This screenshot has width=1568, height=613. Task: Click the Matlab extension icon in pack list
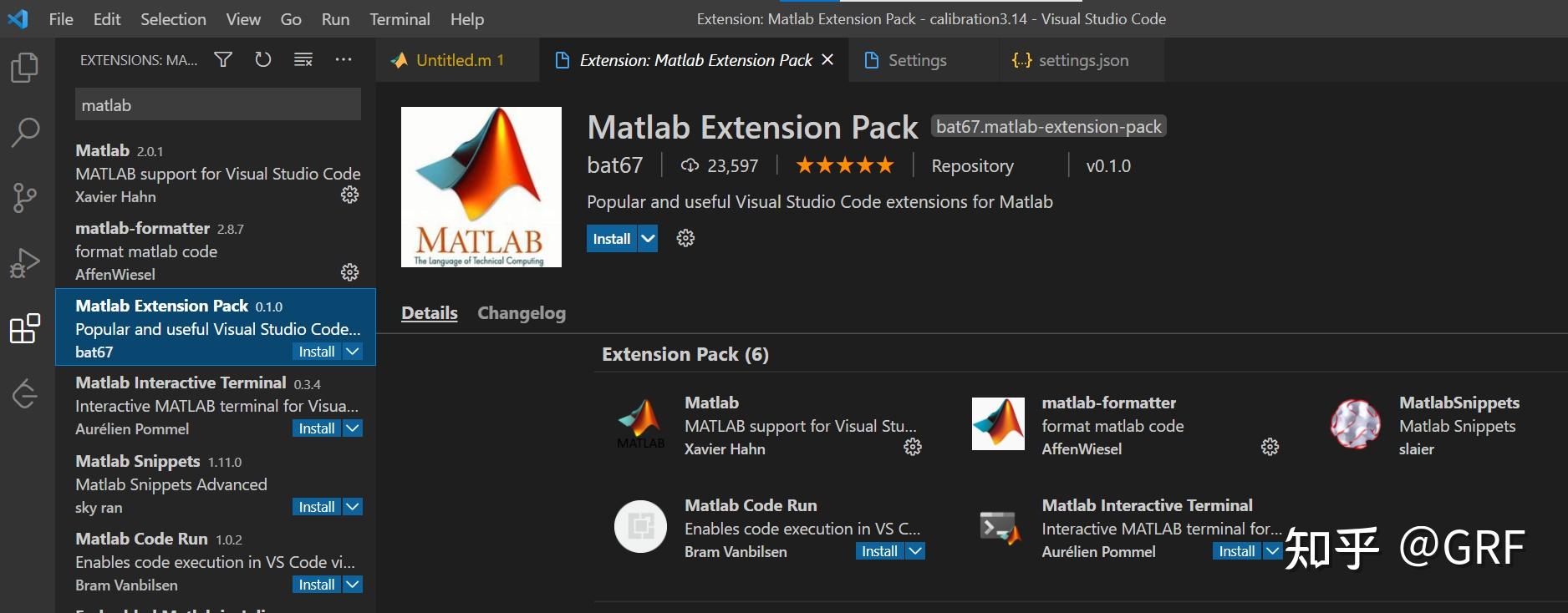[x=641, y=424]
